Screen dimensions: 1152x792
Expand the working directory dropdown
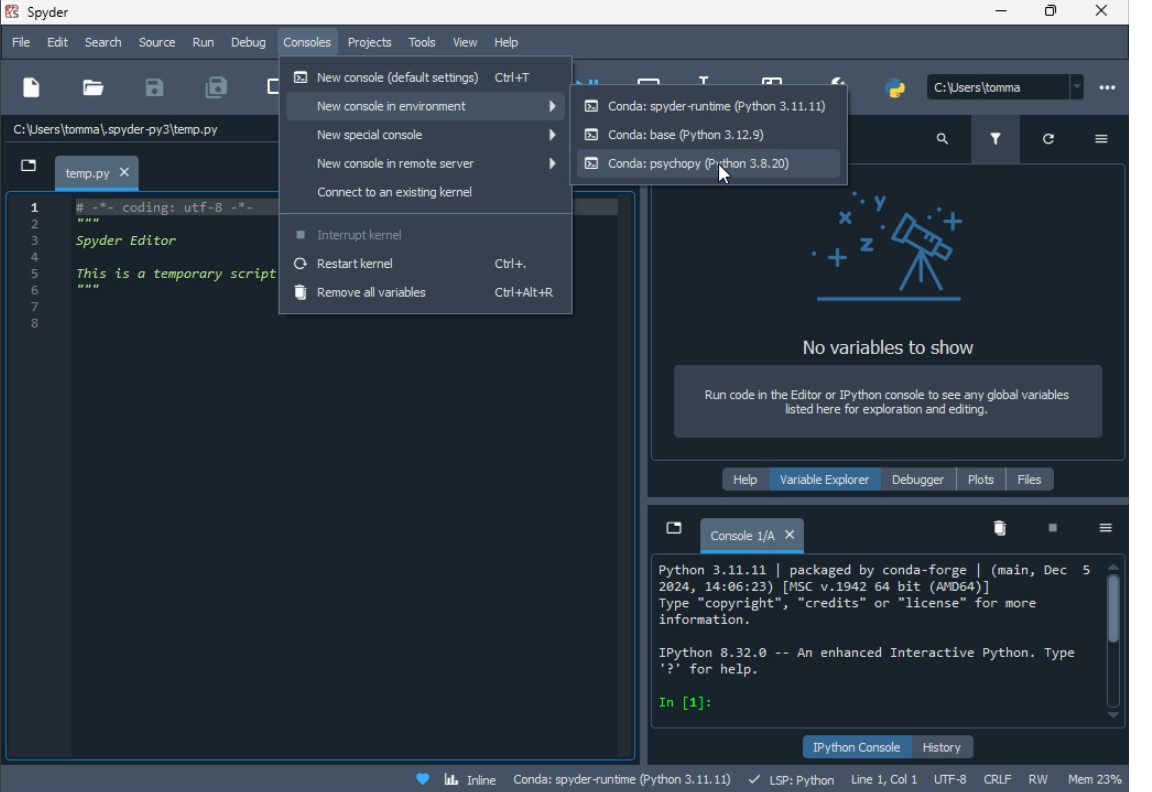(1076, 88)
